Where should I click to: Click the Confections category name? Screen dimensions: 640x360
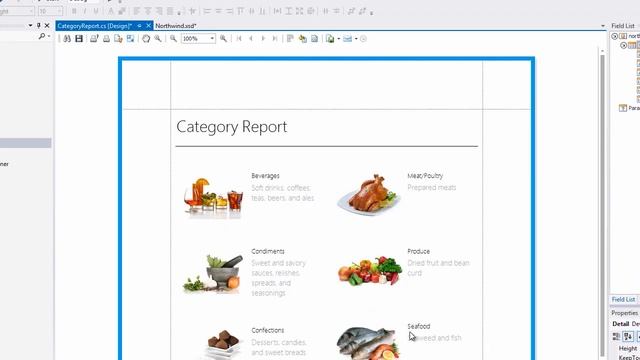[267, 330]
